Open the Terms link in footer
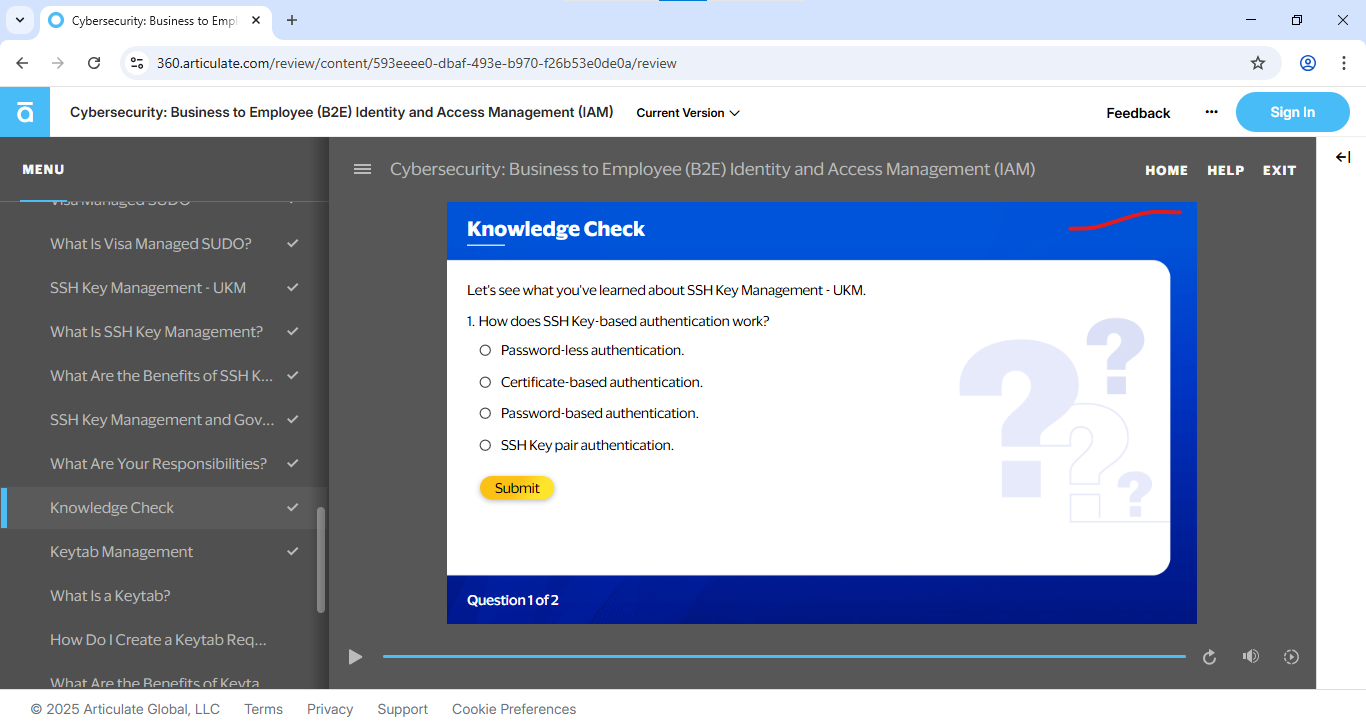The width and height of the screenshot is (1366, 728). (x=263, y=709)
